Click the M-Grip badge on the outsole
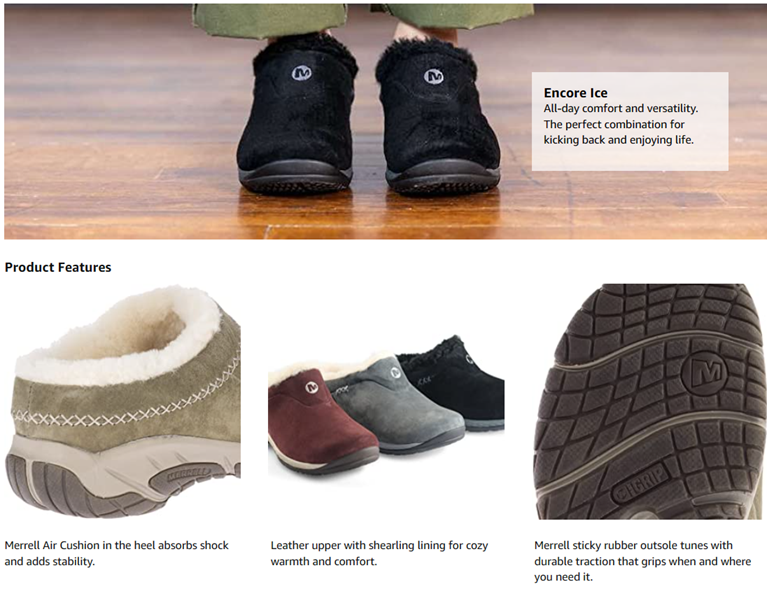Viewport: 767px width, 589px height. [x=640, y=485]
